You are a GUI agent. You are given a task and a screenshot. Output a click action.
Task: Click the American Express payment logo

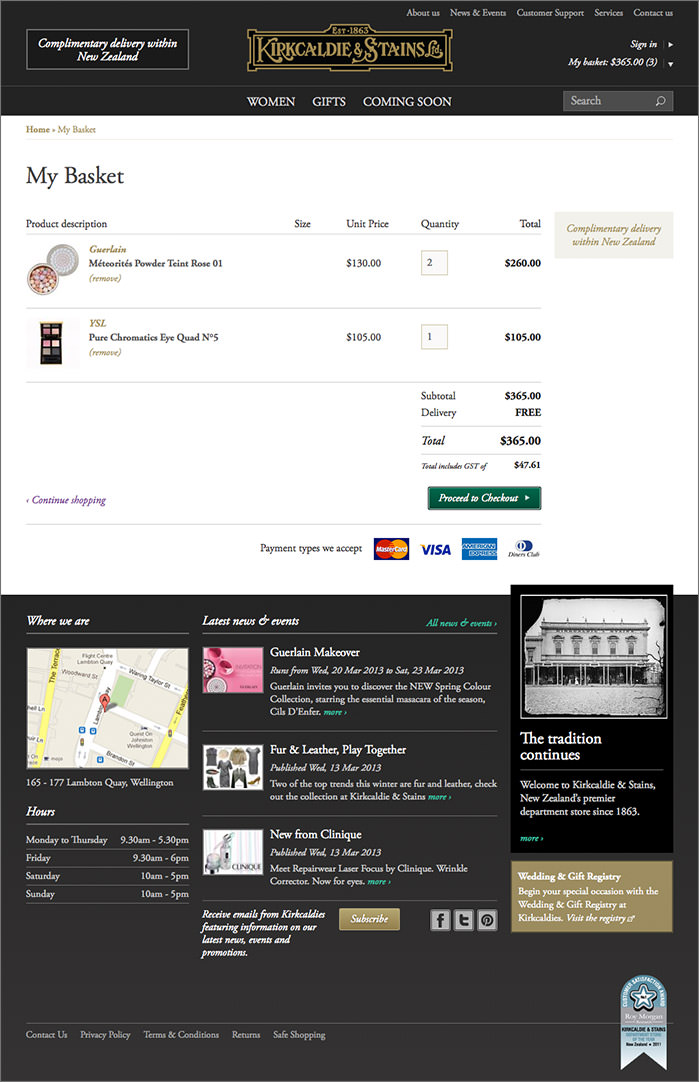click(x=480, y=549)
